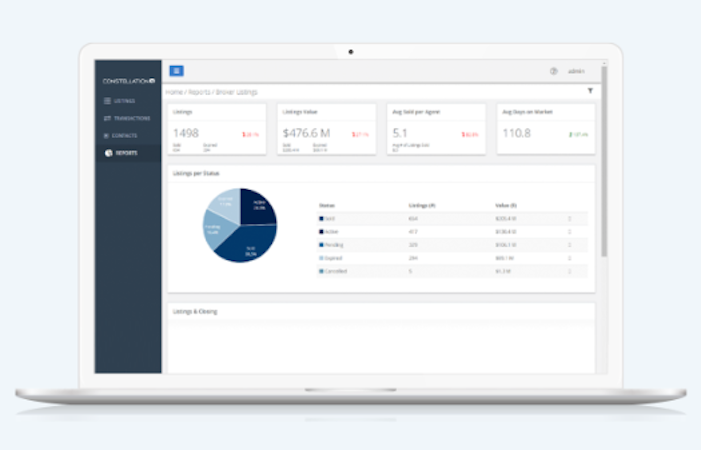Sort by the Listings (#) column header

click(x=422, y=206)
